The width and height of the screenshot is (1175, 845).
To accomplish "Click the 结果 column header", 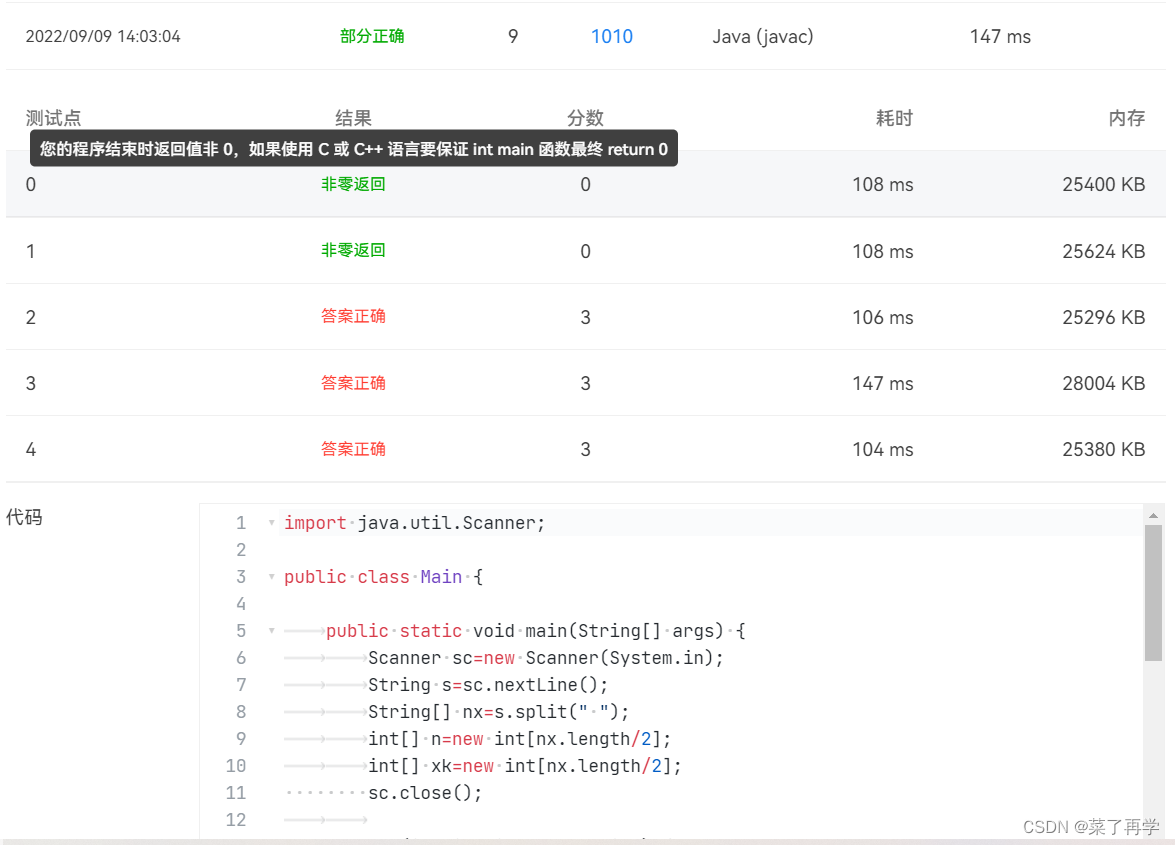I will click(353, 118).
